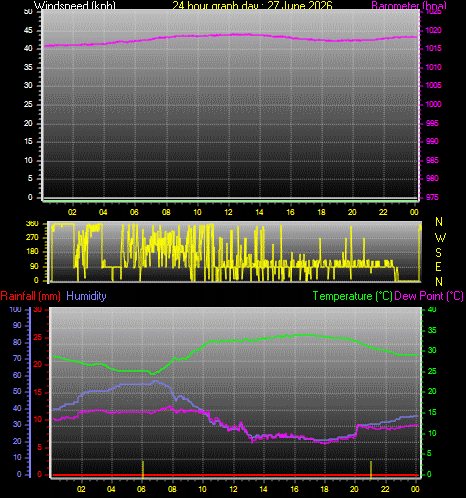Click 22 on the humidity chart time axis
Viewport: 466px width, 498px height.
pyautogui.click(x=385, y=489)
